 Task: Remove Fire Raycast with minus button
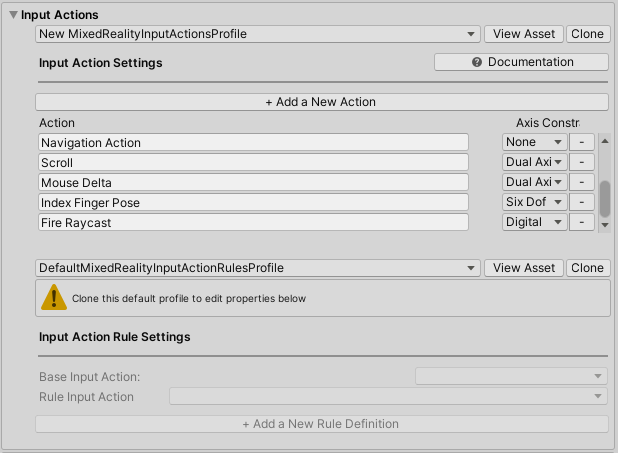click(x=582, y=222)
